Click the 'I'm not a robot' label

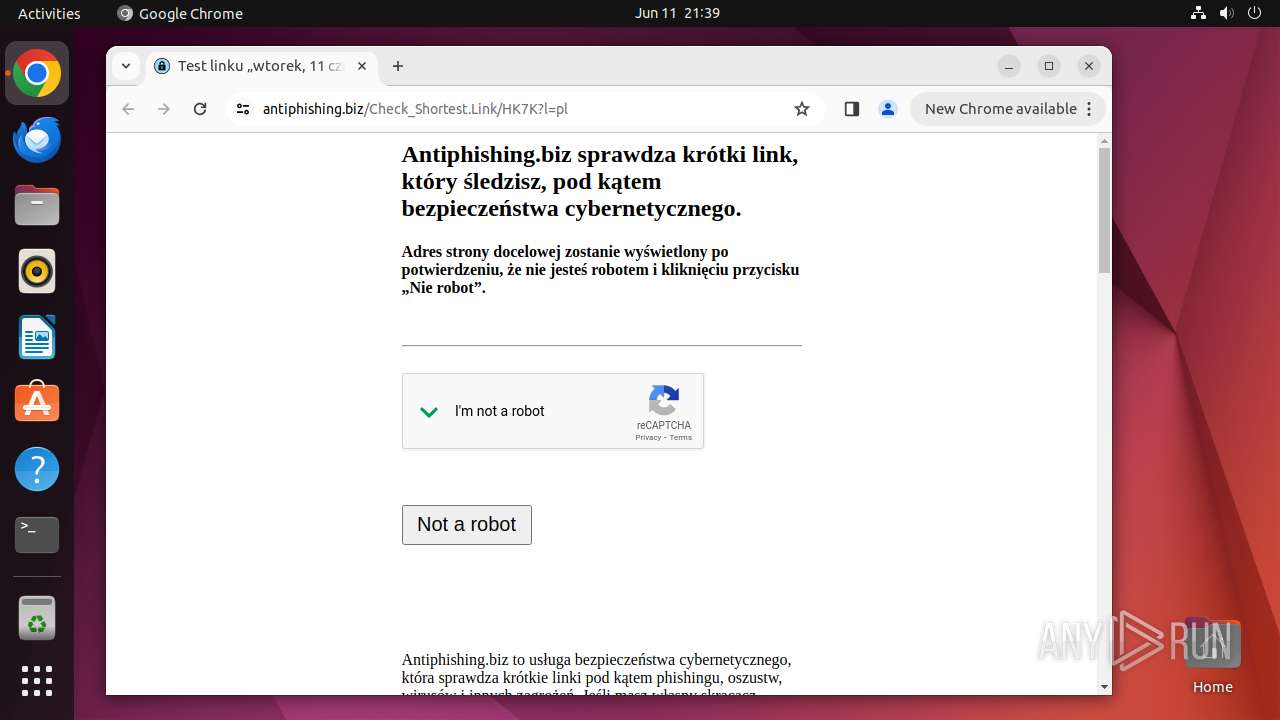tap(500, 411)
